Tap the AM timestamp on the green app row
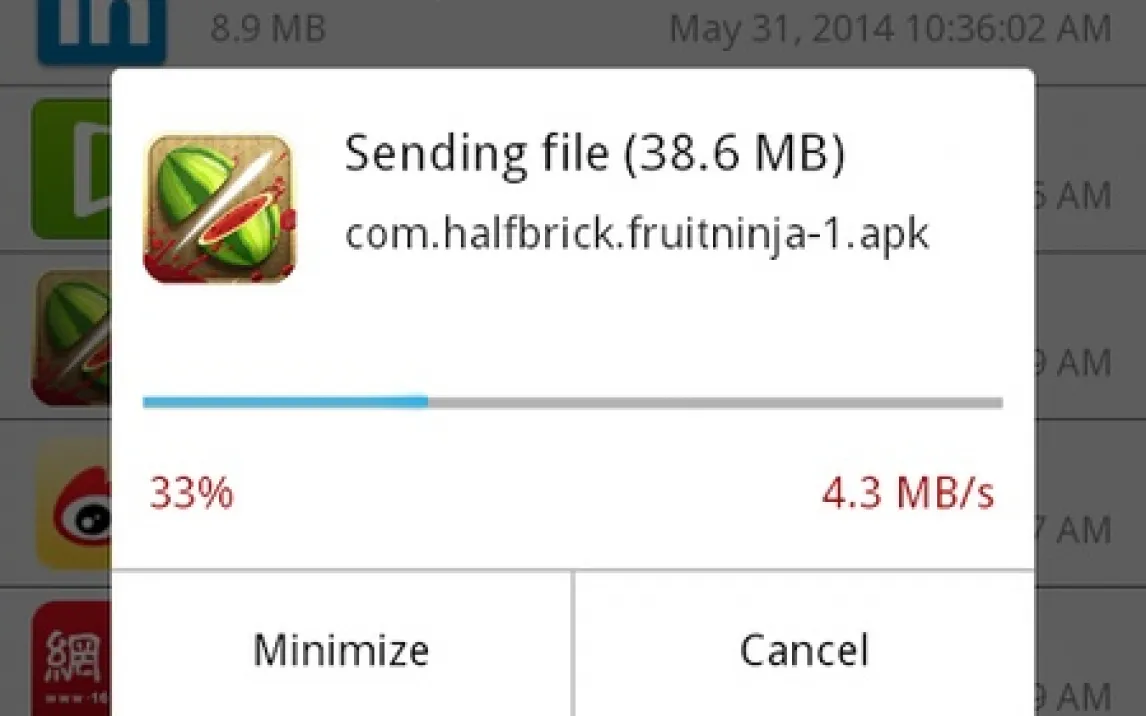The width and height of the screenshot is (1146, 716). click(x=1074, y=195)
